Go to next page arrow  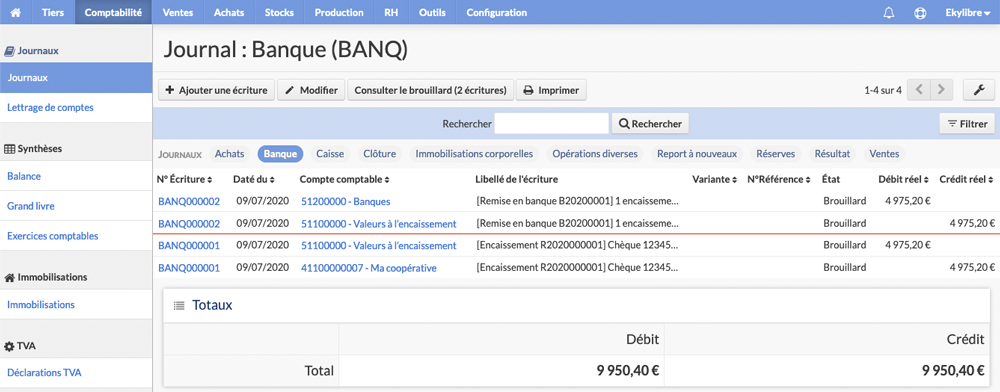point(941,90)
